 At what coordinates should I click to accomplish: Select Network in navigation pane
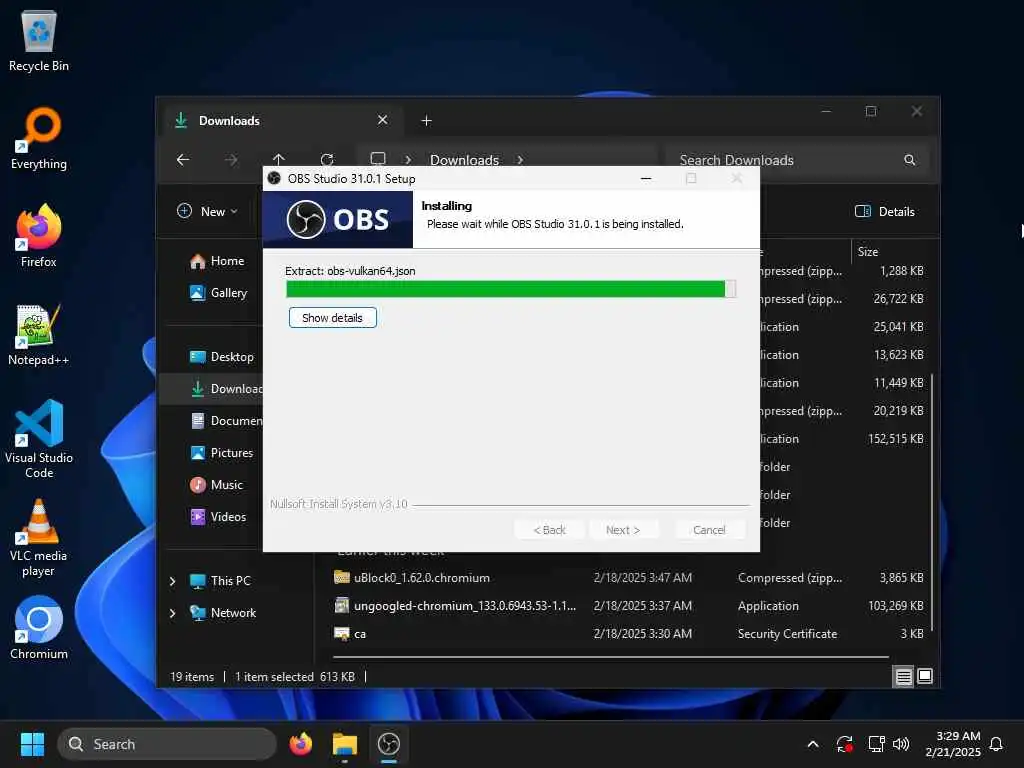(223, 613)
